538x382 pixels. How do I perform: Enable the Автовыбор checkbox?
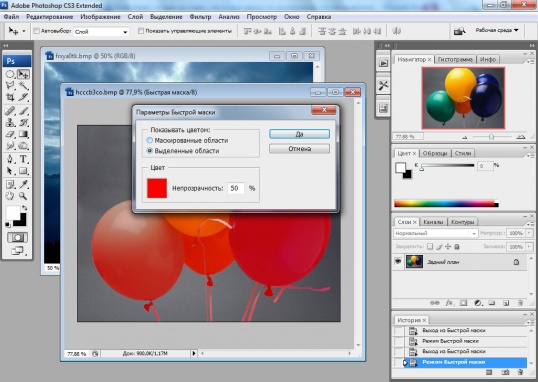click(36, 31)
